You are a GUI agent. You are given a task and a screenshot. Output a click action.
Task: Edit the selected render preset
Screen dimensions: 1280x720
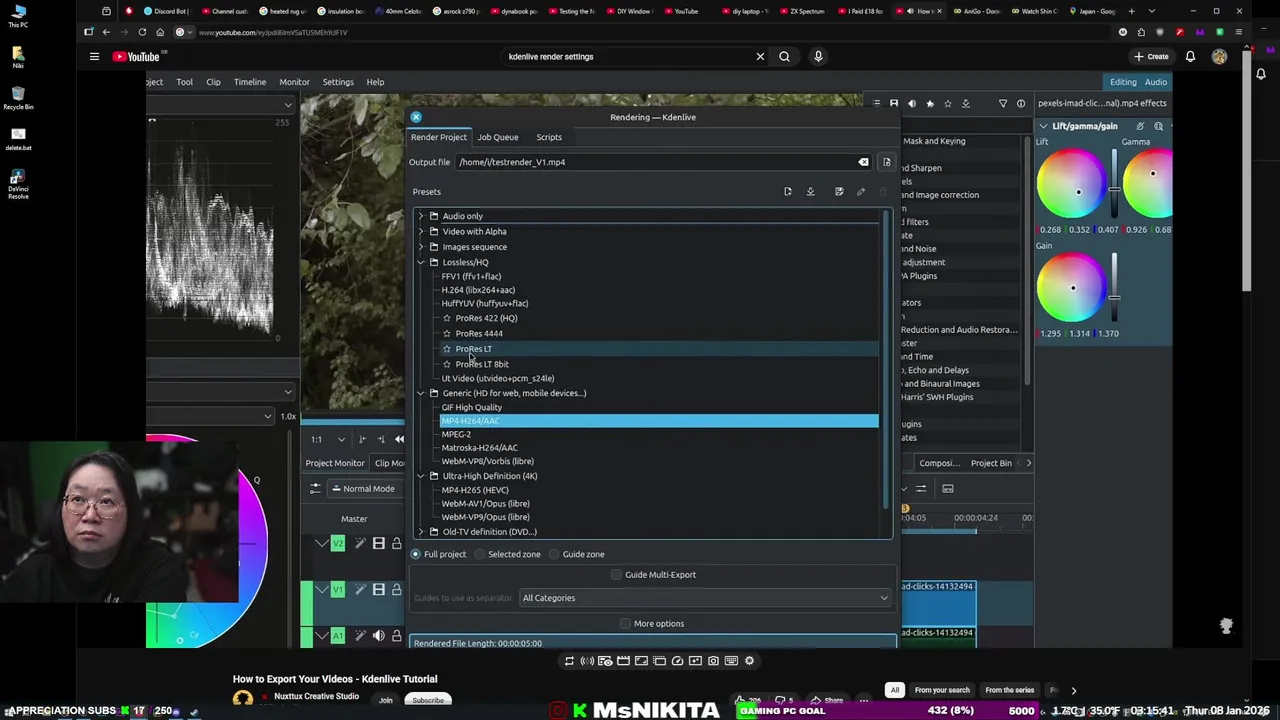861,192
